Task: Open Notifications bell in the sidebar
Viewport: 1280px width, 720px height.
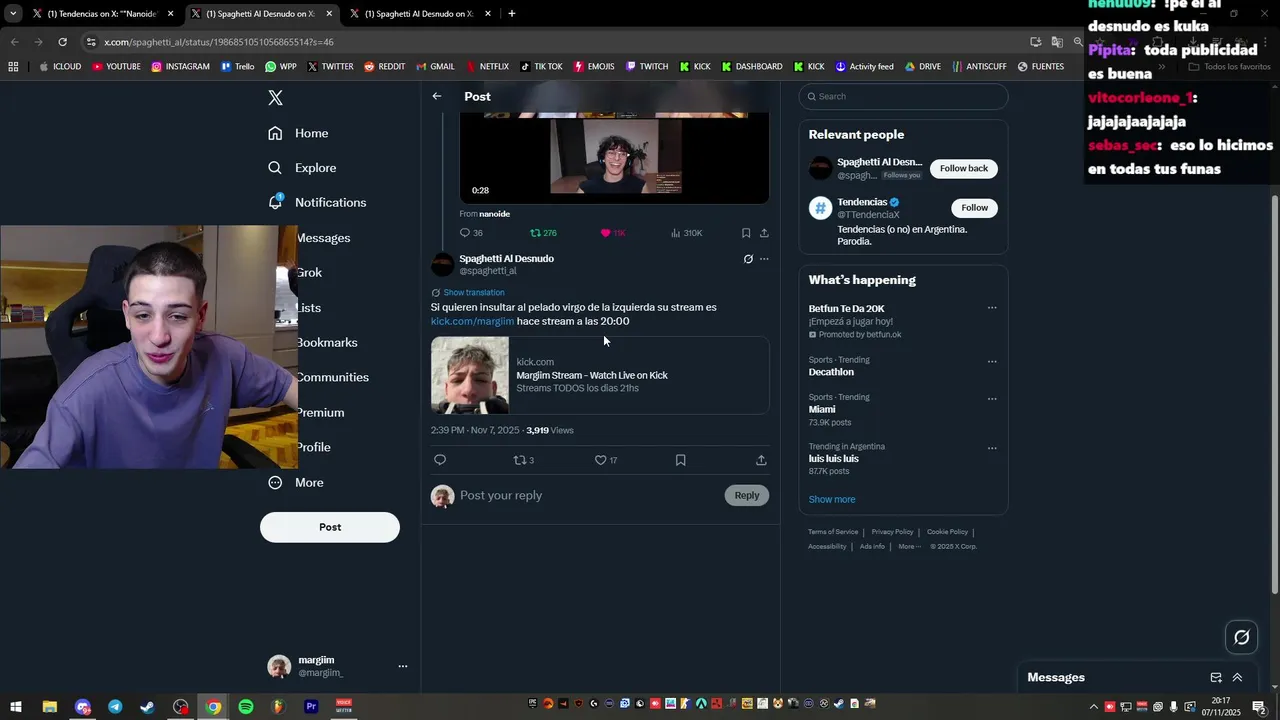Action: pos(275,202)
